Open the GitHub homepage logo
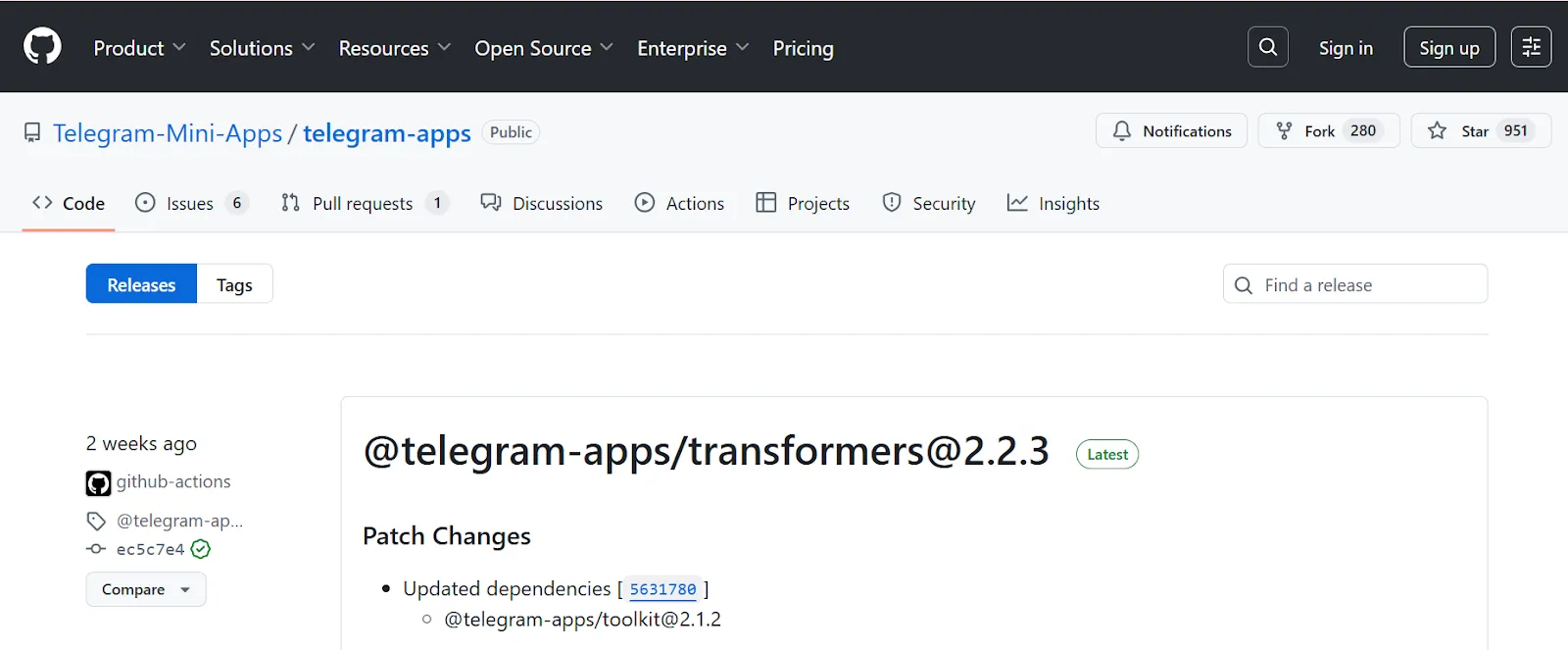The image size is (1568, 650). (x=42, y=46)
